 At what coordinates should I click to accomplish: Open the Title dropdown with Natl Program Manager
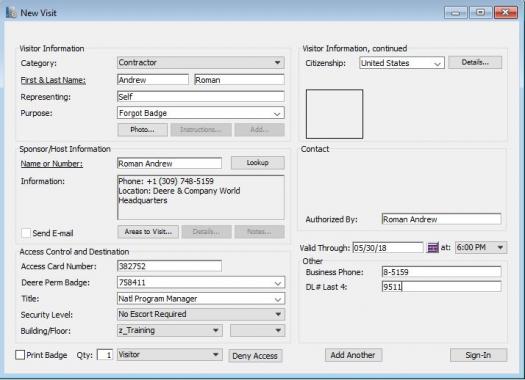(201, 299)
